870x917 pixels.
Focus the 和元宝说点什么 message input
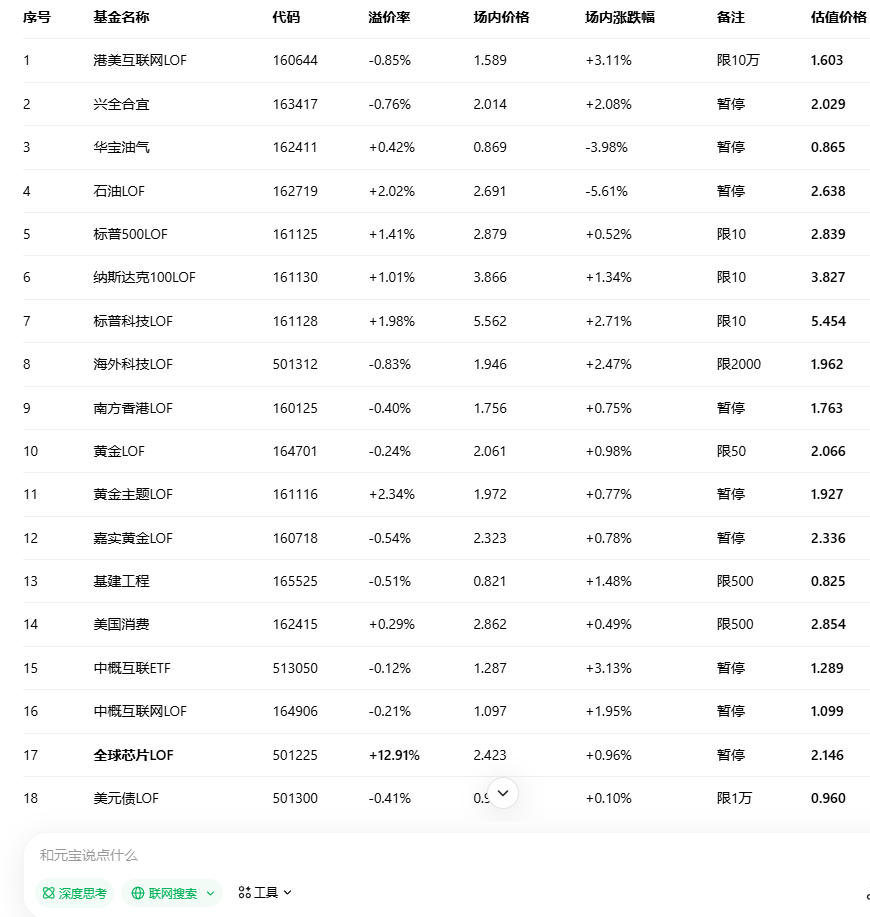(400, 855)
